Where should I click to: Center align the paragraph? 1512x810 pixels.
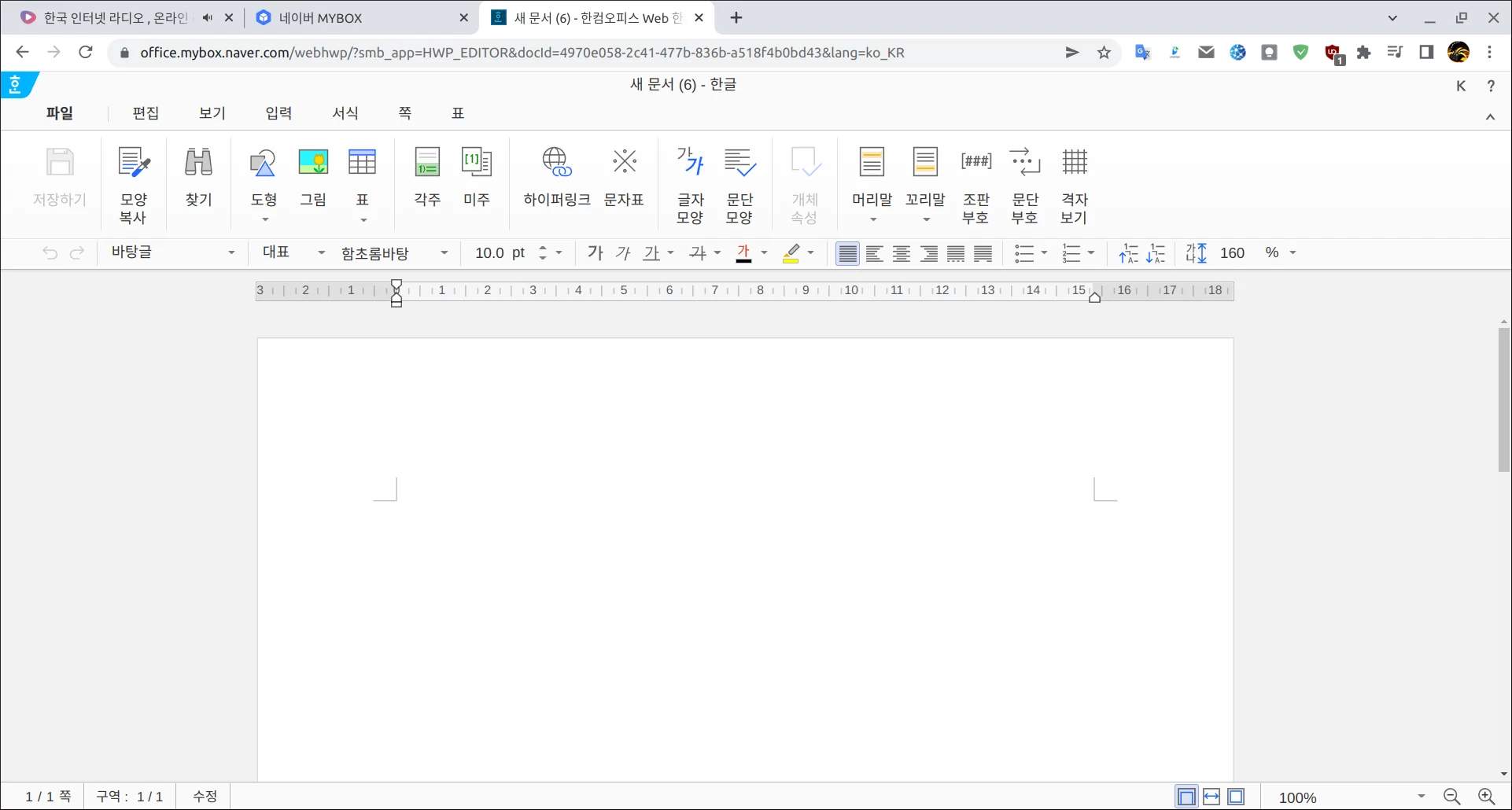coord(902,253)
